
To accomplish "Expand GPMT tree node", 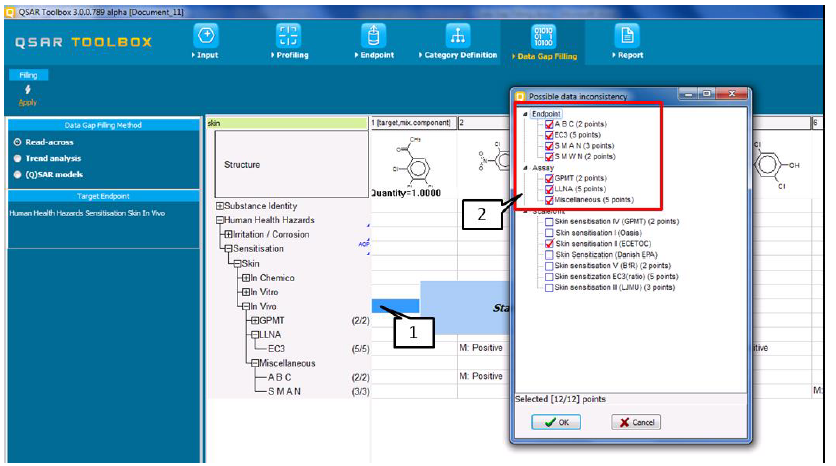I will tap(255, 320).
